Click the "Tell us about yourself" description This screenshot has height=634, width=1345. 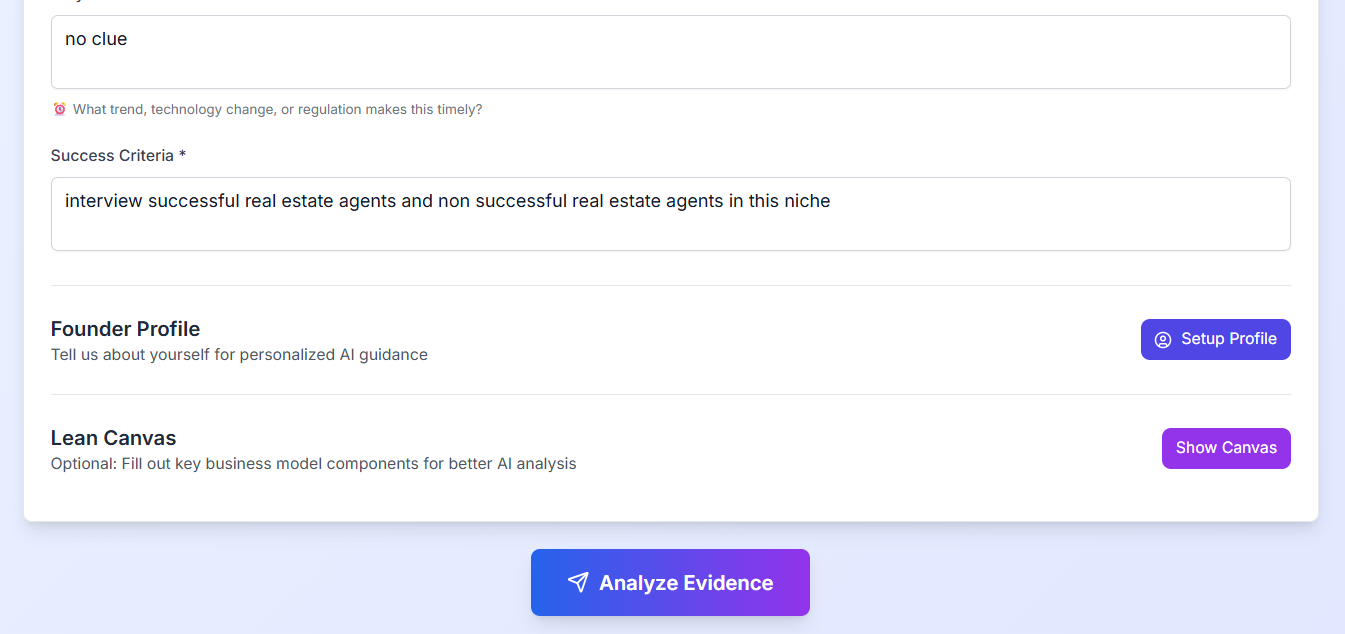[239, 355]
